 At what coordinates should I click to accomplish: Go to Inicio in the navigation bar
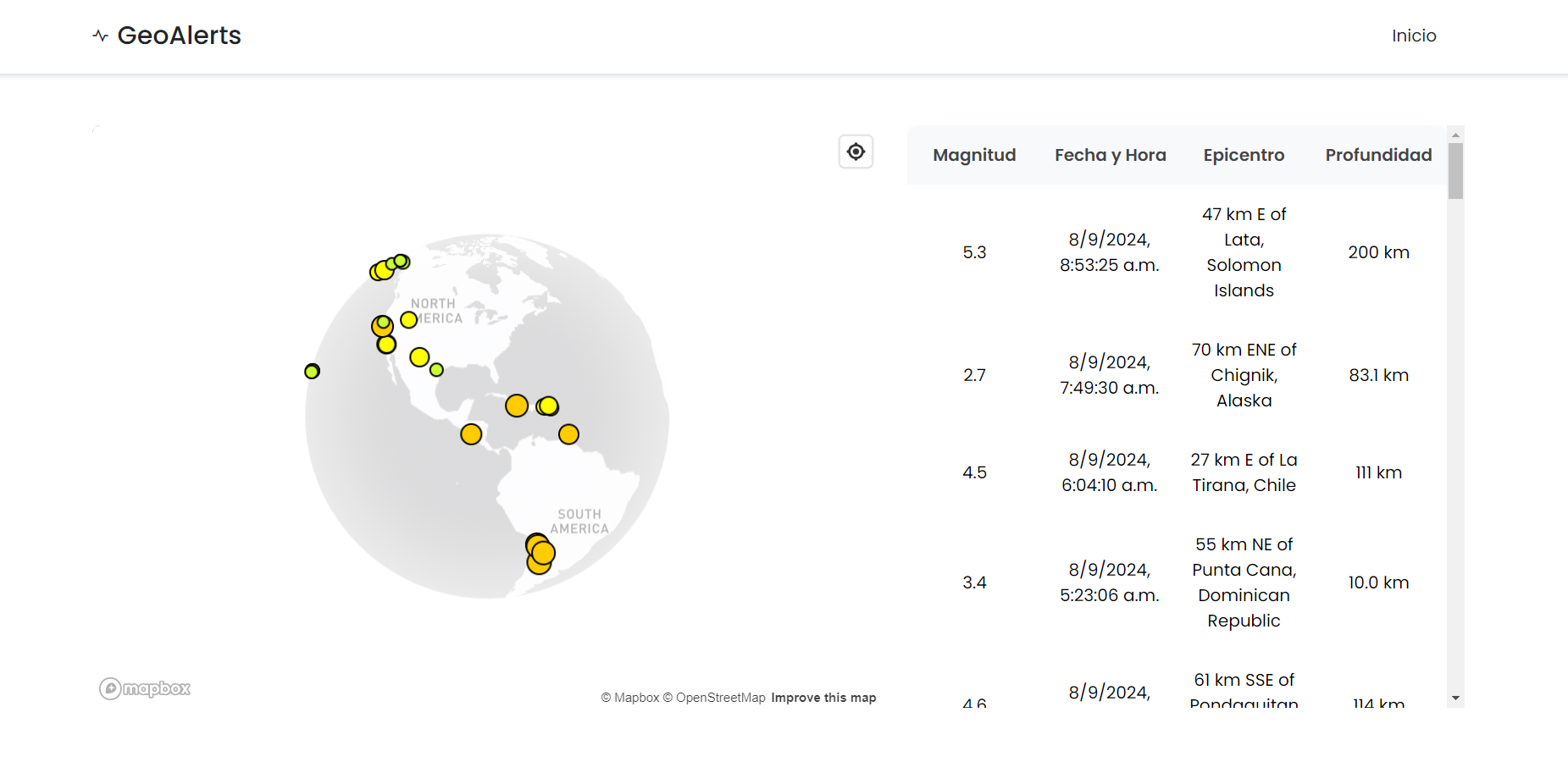pyautogui.click(x=1414, y=36)
